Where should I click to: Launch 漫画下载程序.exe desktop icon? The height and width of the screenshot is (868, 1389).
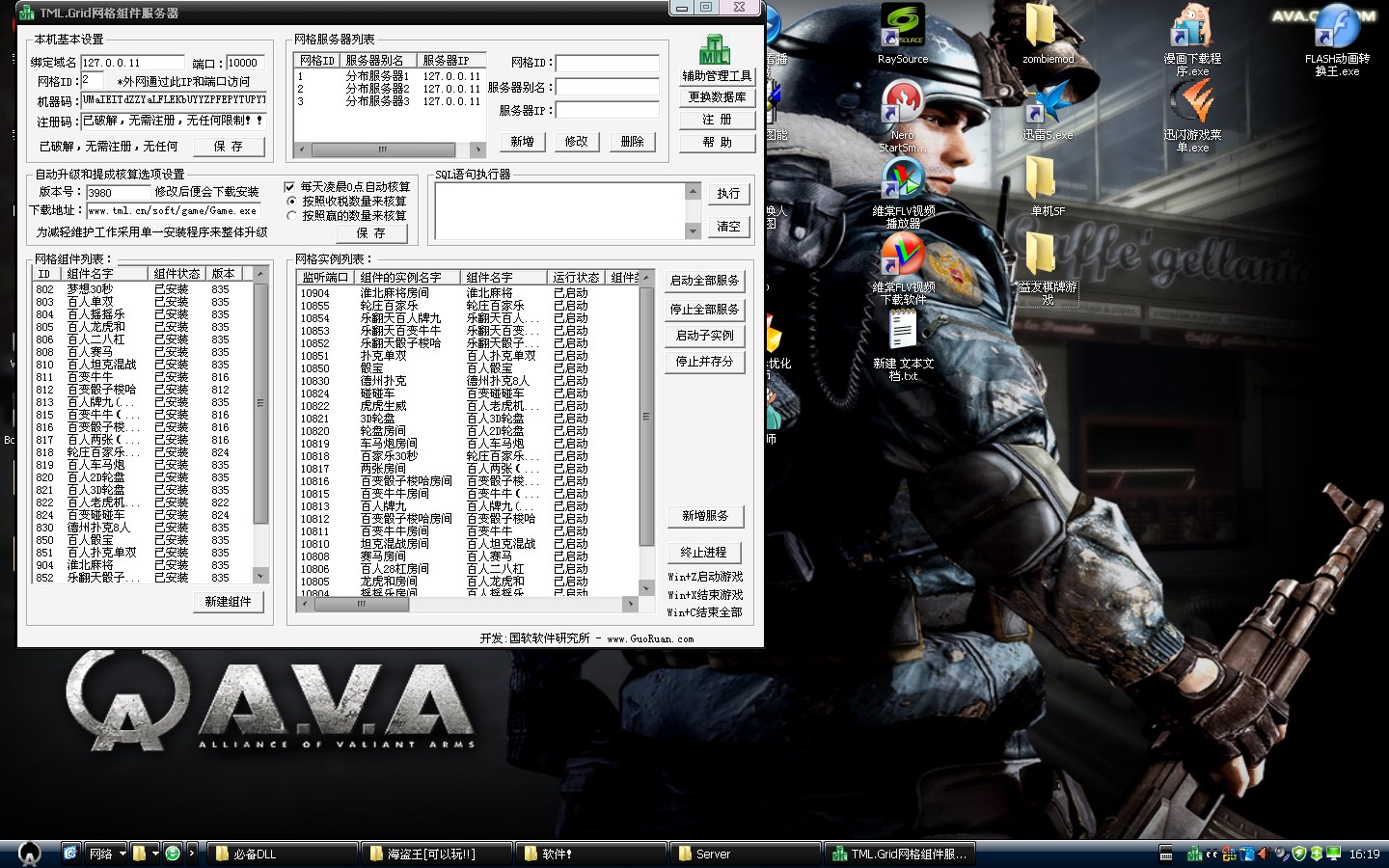coord(1192,41)
